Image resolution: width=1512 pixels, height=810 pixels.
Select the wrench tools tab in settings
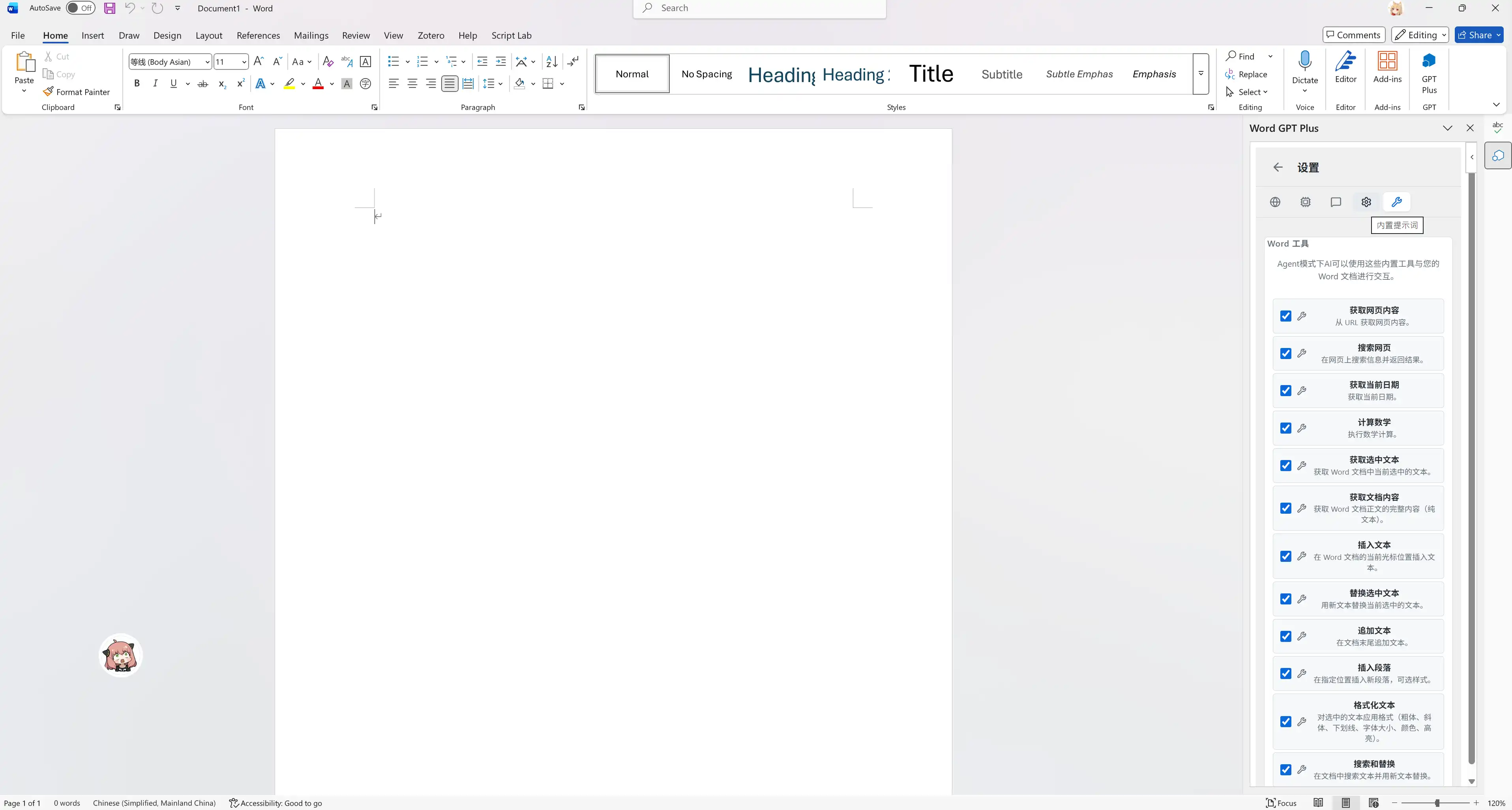[x=1396, y=202]
